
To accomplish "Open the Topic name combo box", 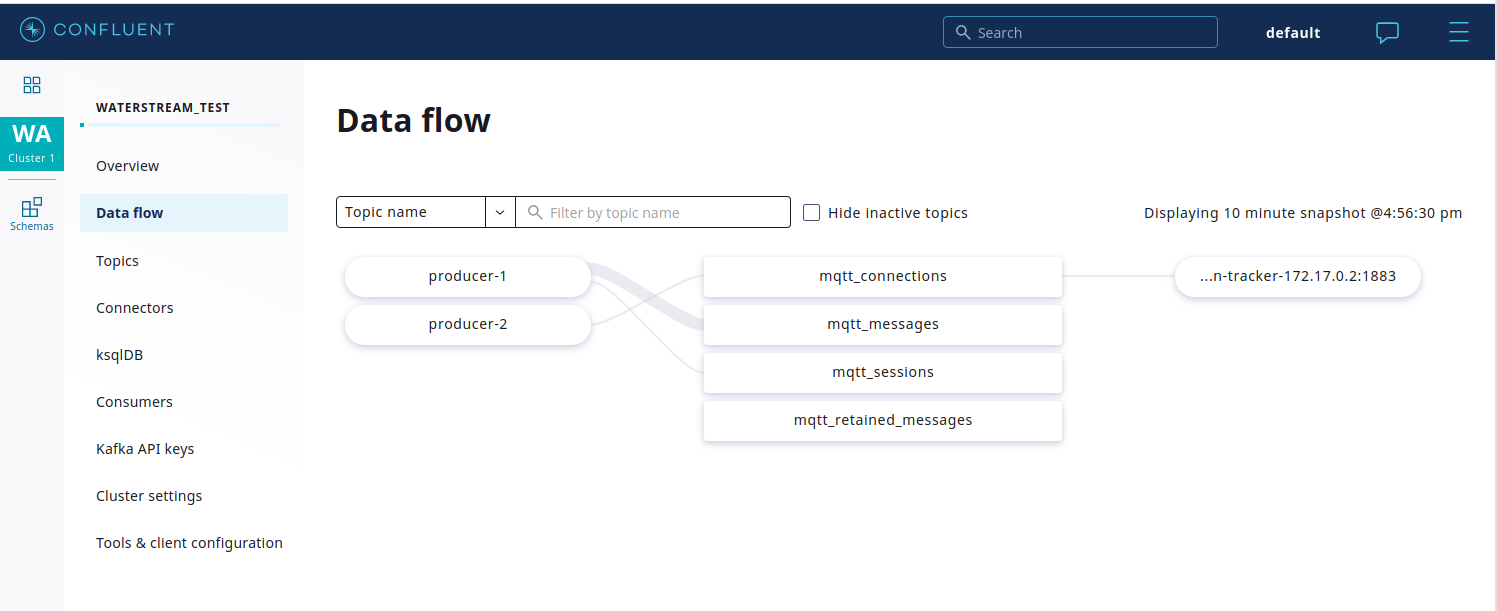I will click(x=426, y=212).
